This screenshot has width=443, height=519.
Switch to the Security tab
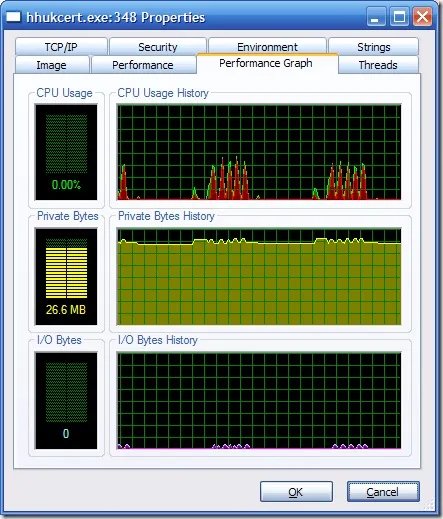point(158,47)
